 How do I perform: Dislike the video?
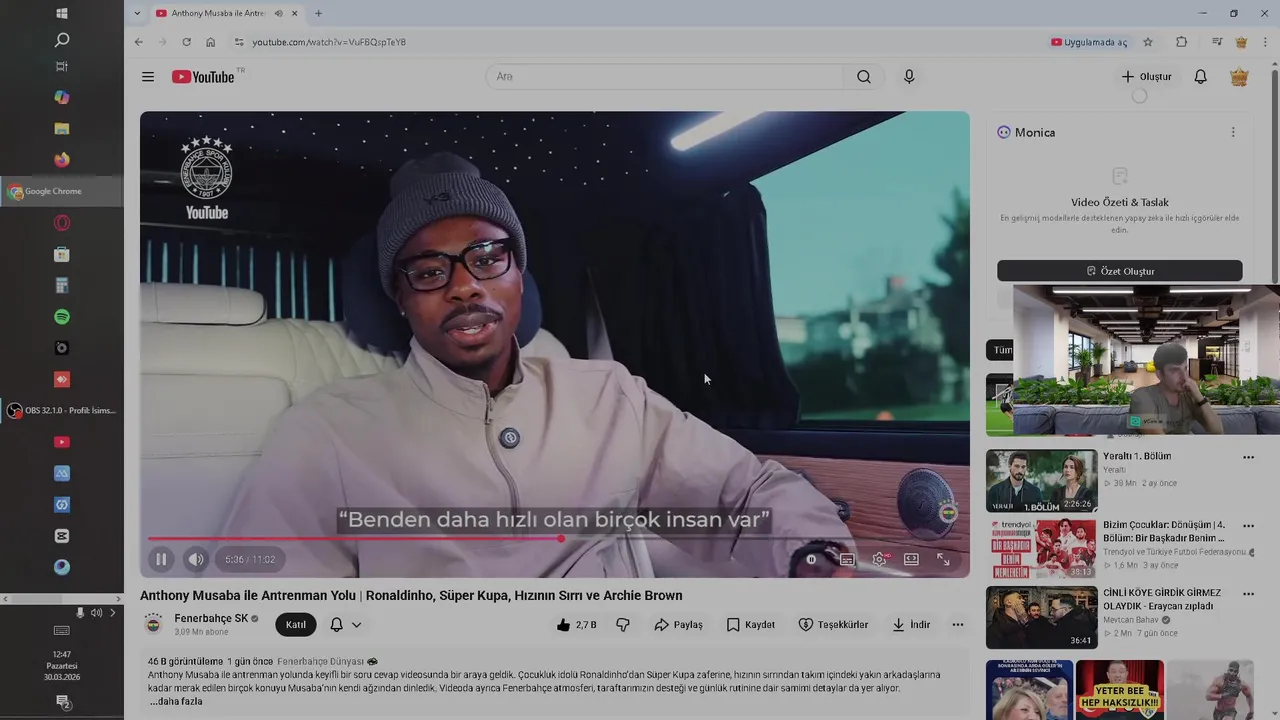[623, 625]
